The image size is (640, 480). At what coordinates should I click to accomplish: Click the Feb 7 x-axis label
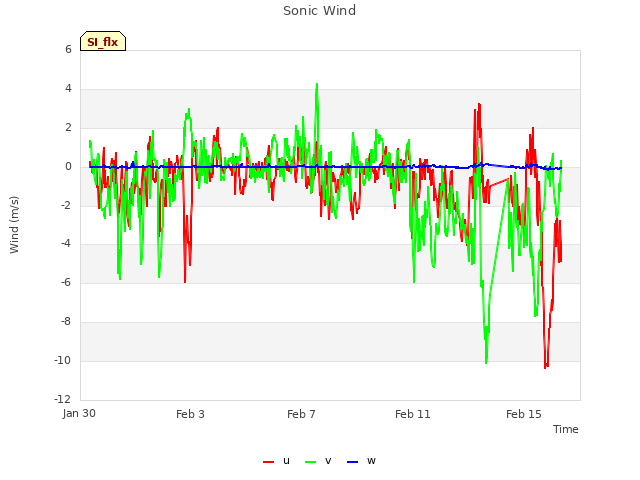coord(301,414)
